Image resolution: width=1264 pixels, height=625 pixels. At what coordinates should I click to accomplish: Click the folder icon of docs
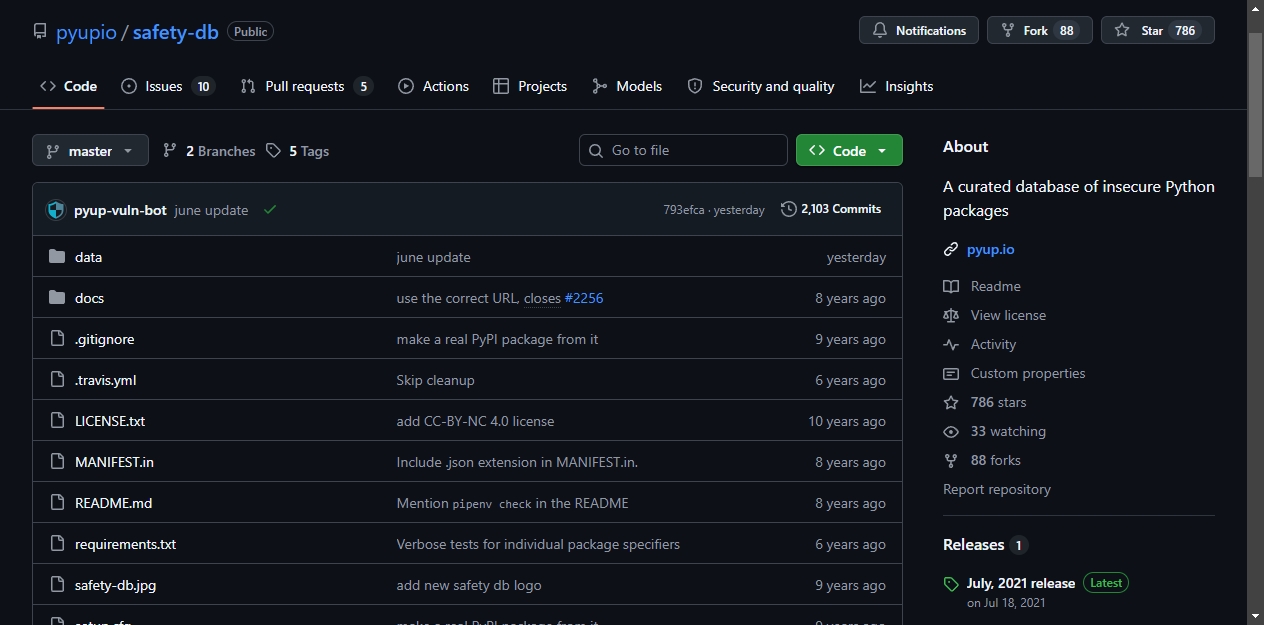(57, 298)
